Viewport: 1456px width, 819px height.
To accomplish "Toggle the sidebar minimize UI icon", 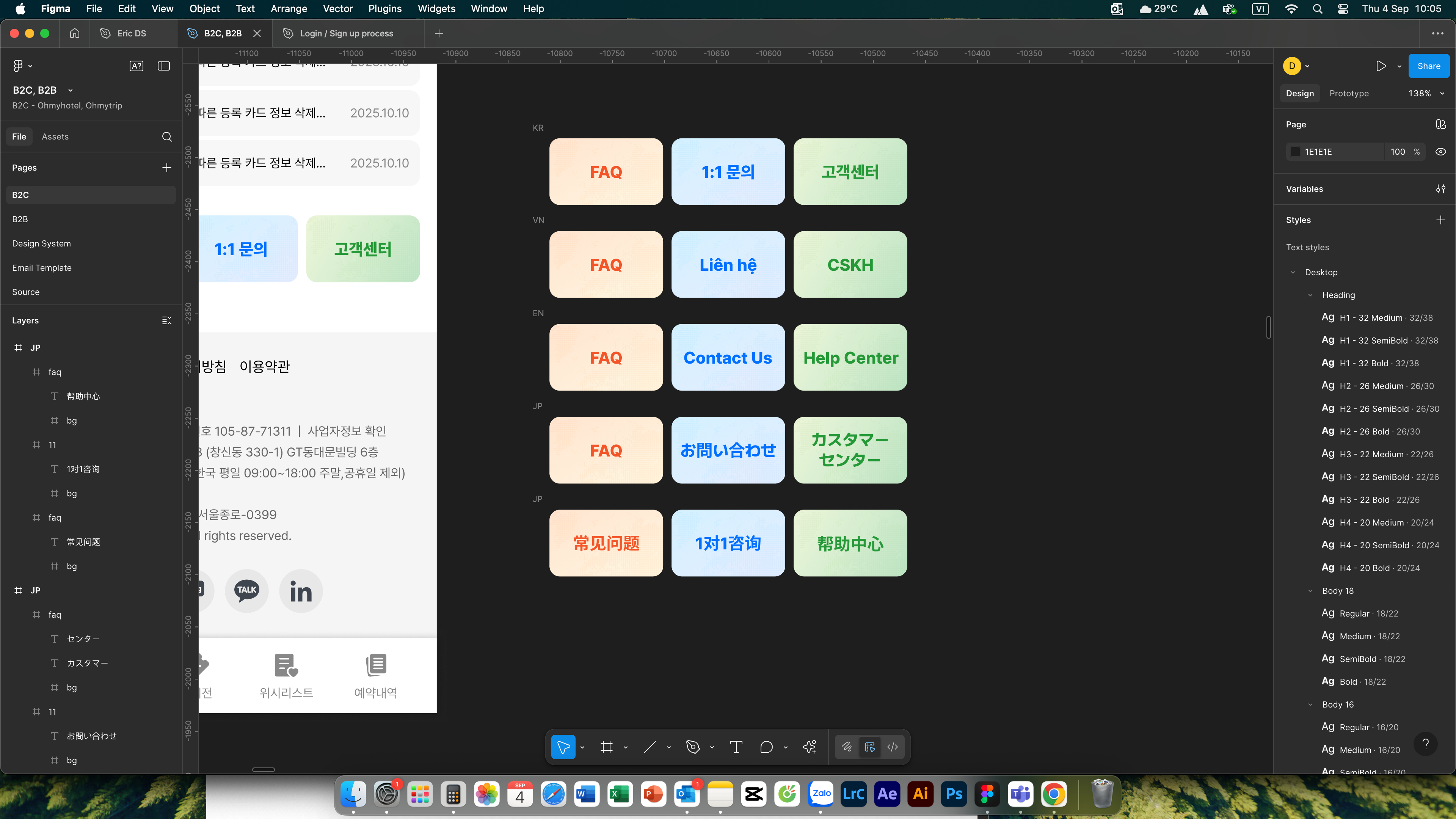I will point(164,66).
